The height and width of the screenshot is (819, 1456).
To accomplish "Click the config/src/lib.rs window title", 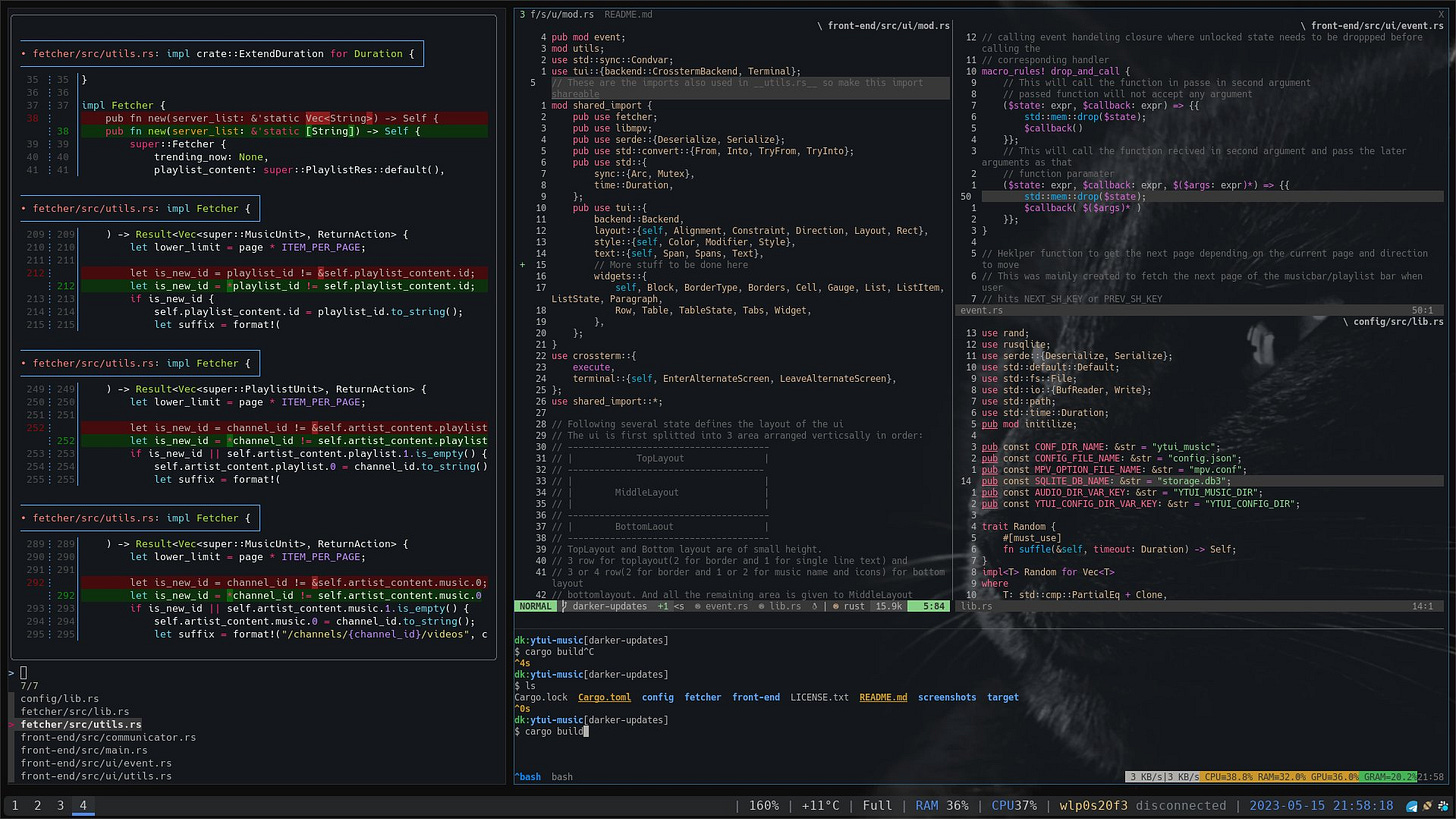I will tap(1393, 322).
